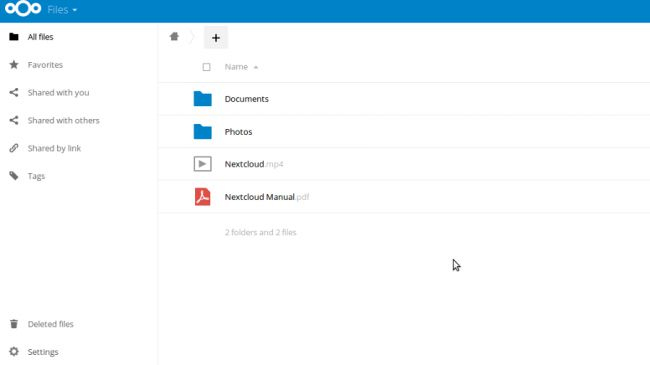Click the plus button to add new file
Viewport: 650px width, 365px height.
216,38
